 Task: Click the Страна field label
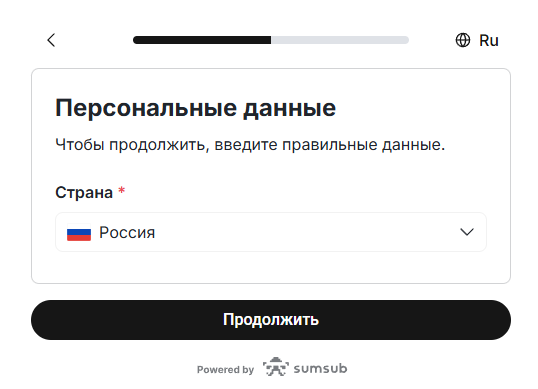click(x=84, y=192)
